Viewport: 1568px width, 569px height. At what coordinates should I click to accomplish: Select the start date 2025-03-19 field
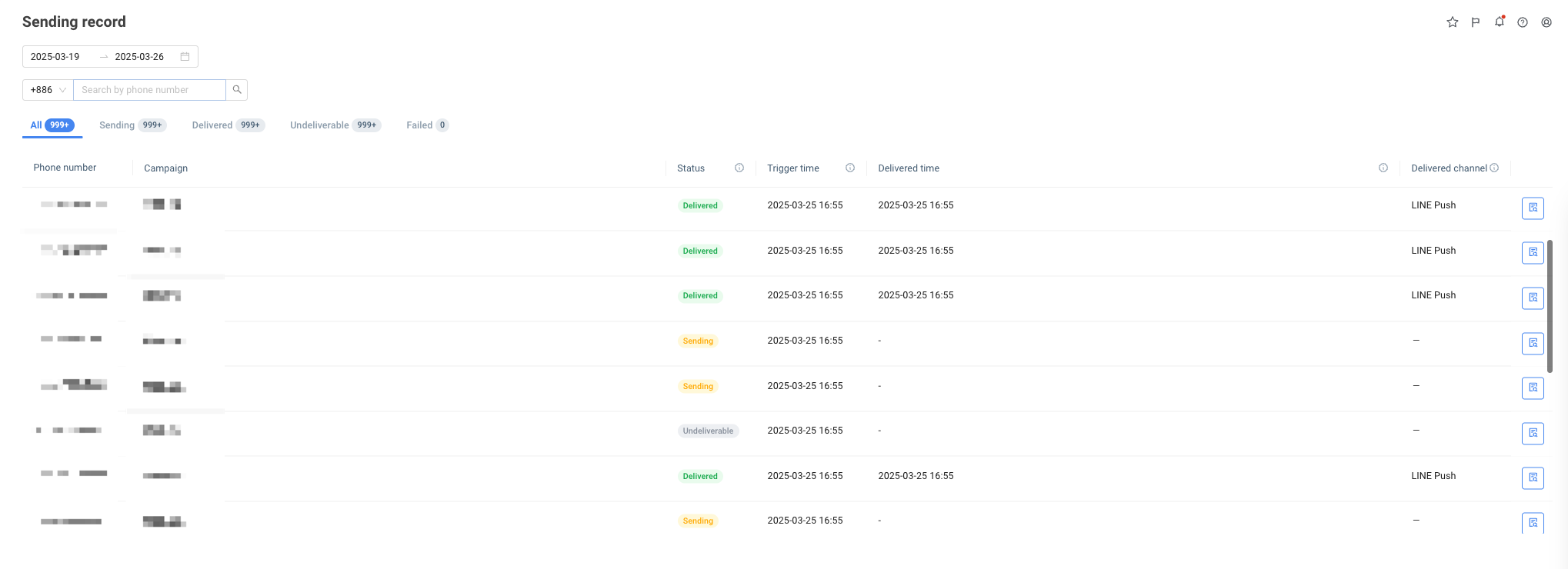point(55,57)
